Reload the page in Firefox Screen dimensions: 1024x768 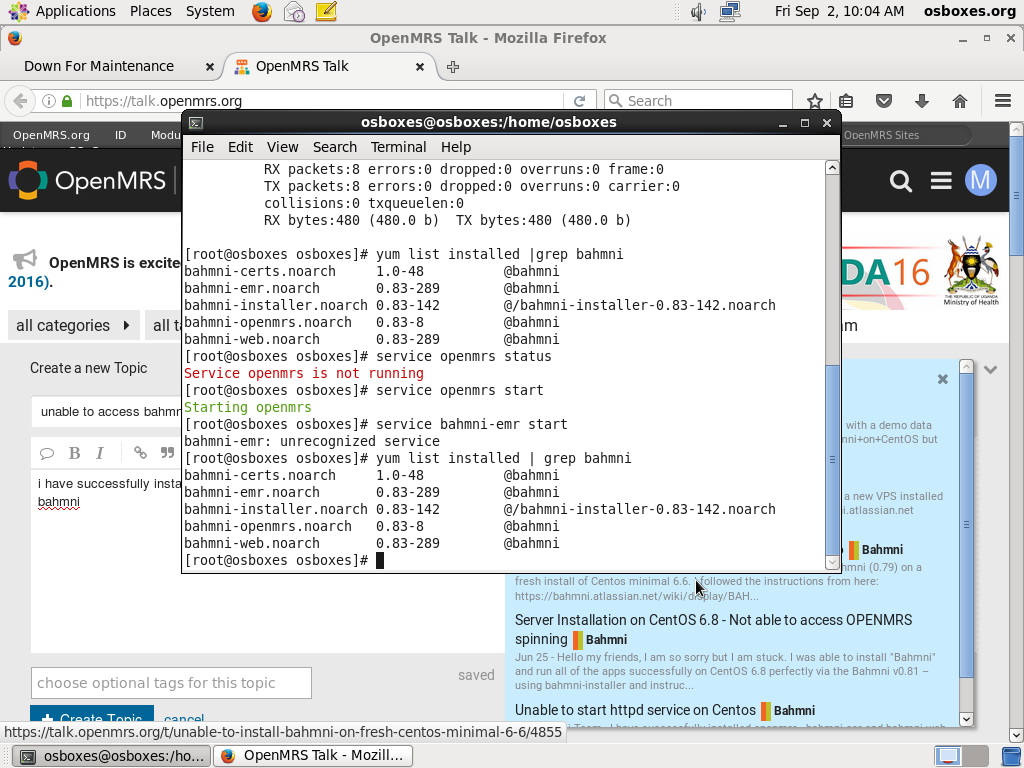point(579,101)
